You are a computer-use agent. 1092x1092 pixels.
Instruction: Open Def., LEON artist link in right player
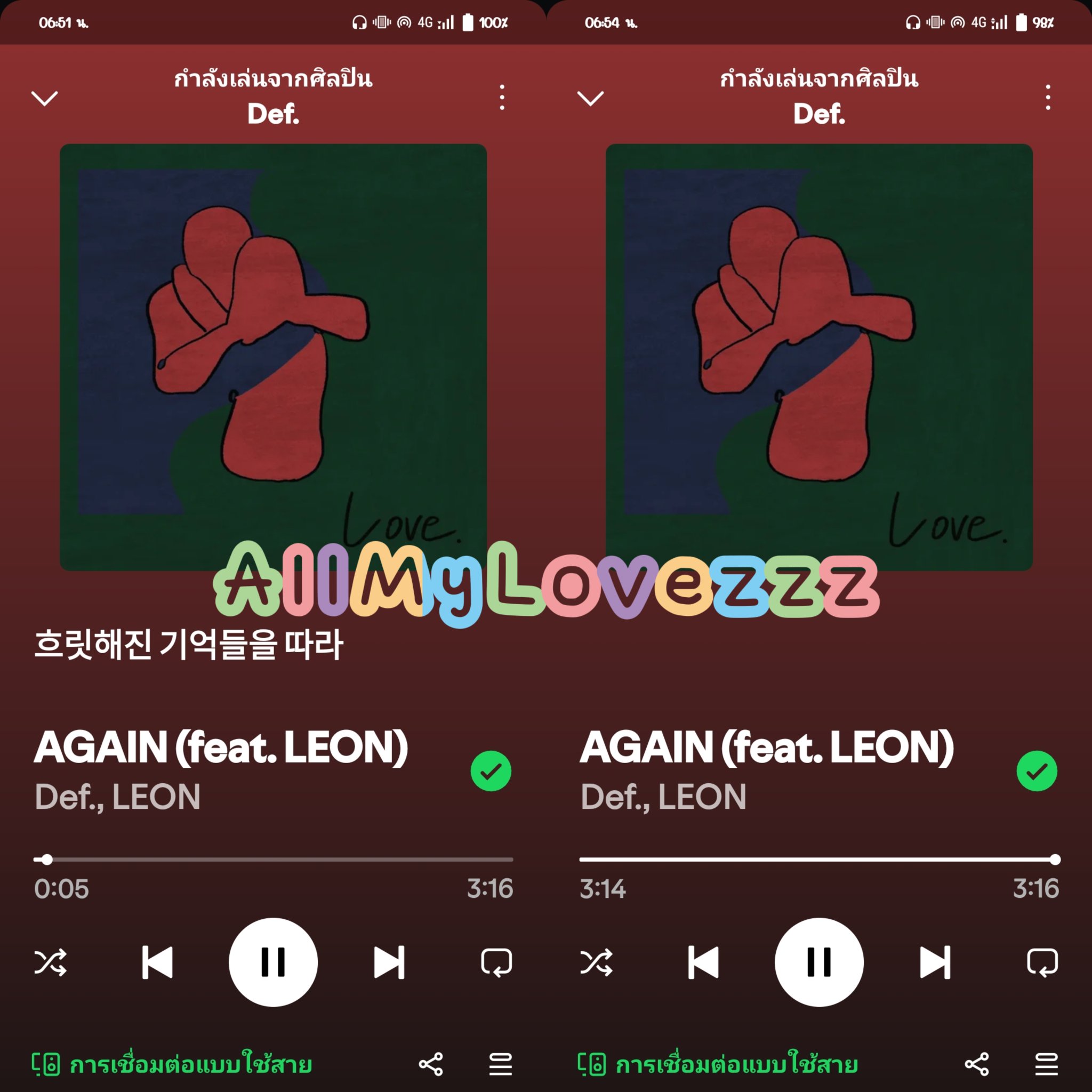[x=663, y=797]
